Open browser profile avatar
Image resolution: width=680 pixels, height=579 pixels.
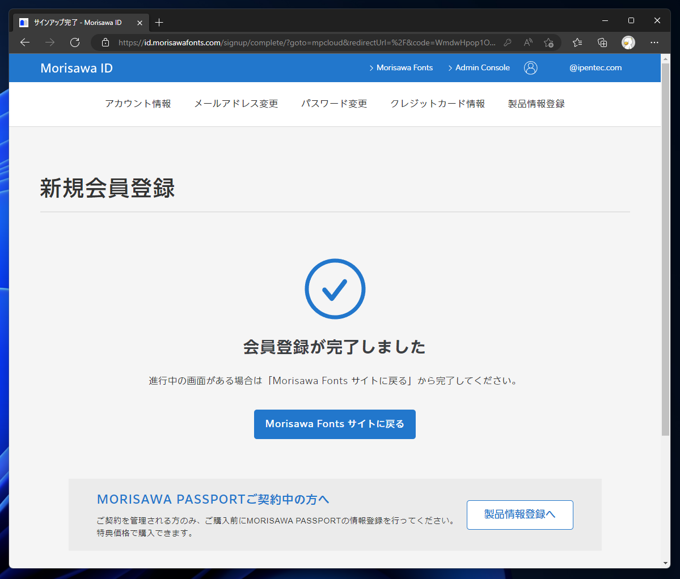click(628, 43)
